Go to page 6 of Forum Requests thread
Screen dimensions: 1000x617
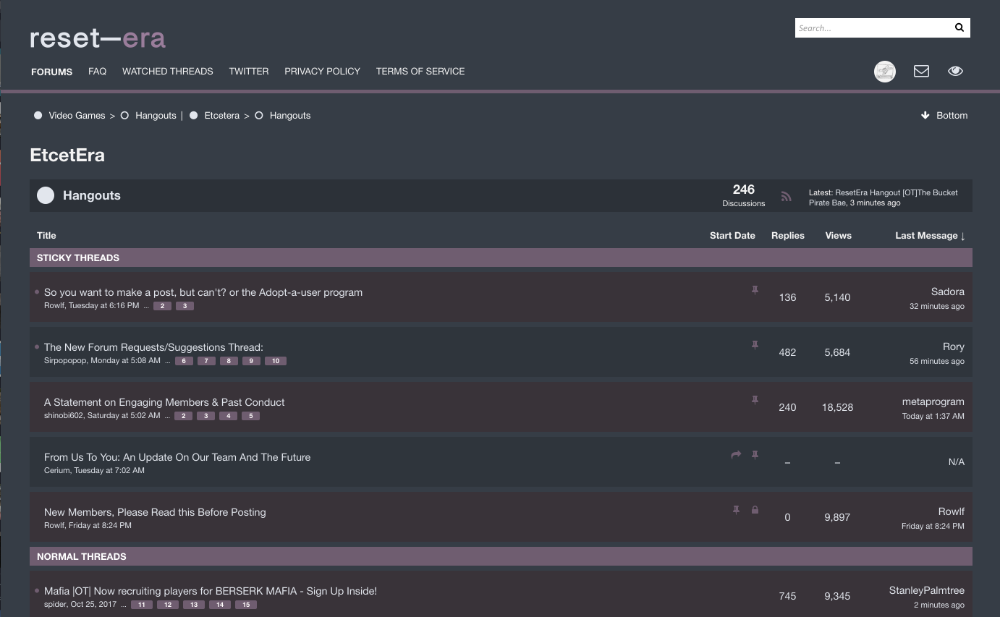tap(184, 361)
